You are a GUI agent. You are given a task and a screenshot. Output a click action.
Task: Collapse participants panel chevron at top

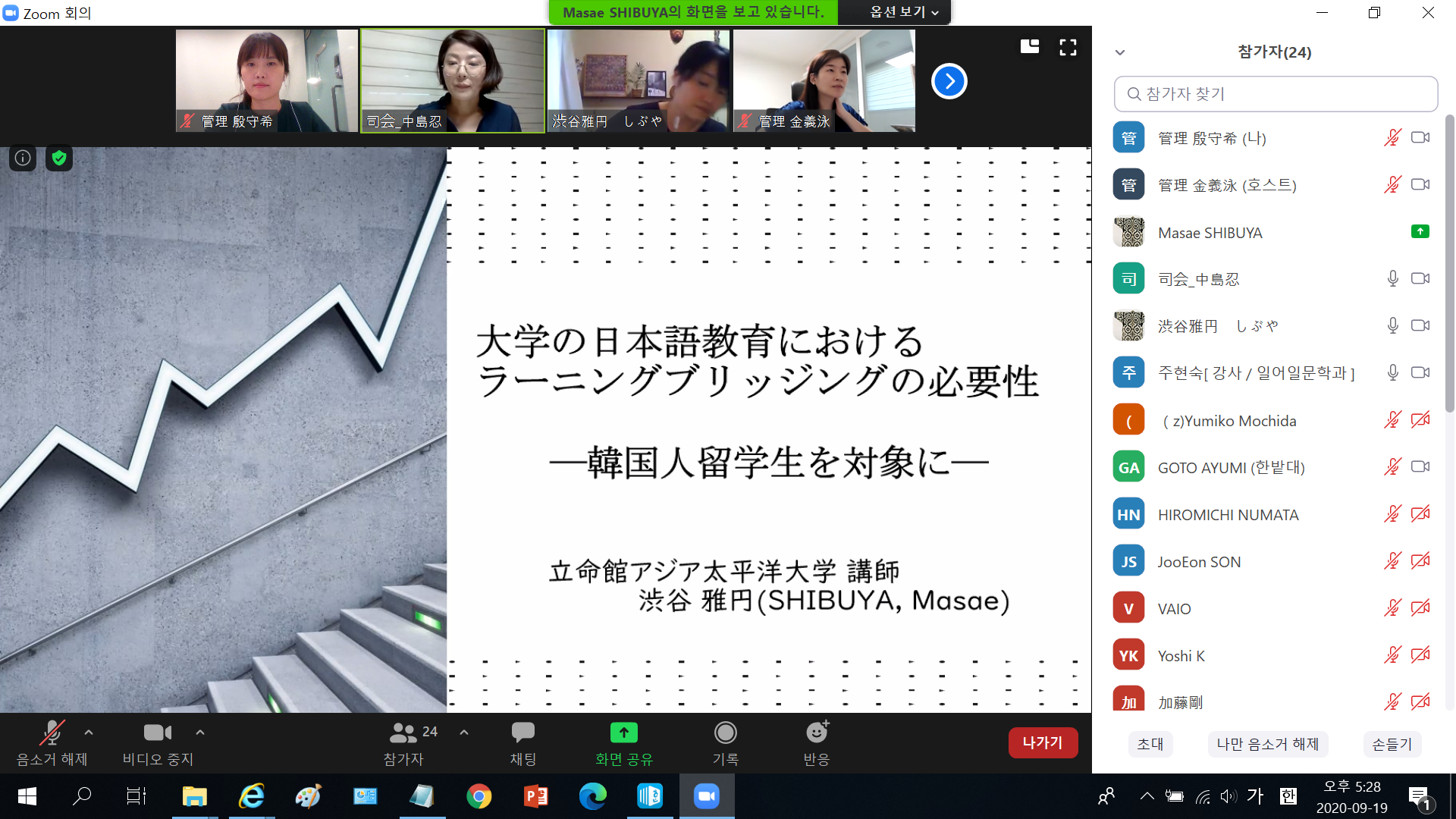pyautogui.click(x=1120, y=52)
